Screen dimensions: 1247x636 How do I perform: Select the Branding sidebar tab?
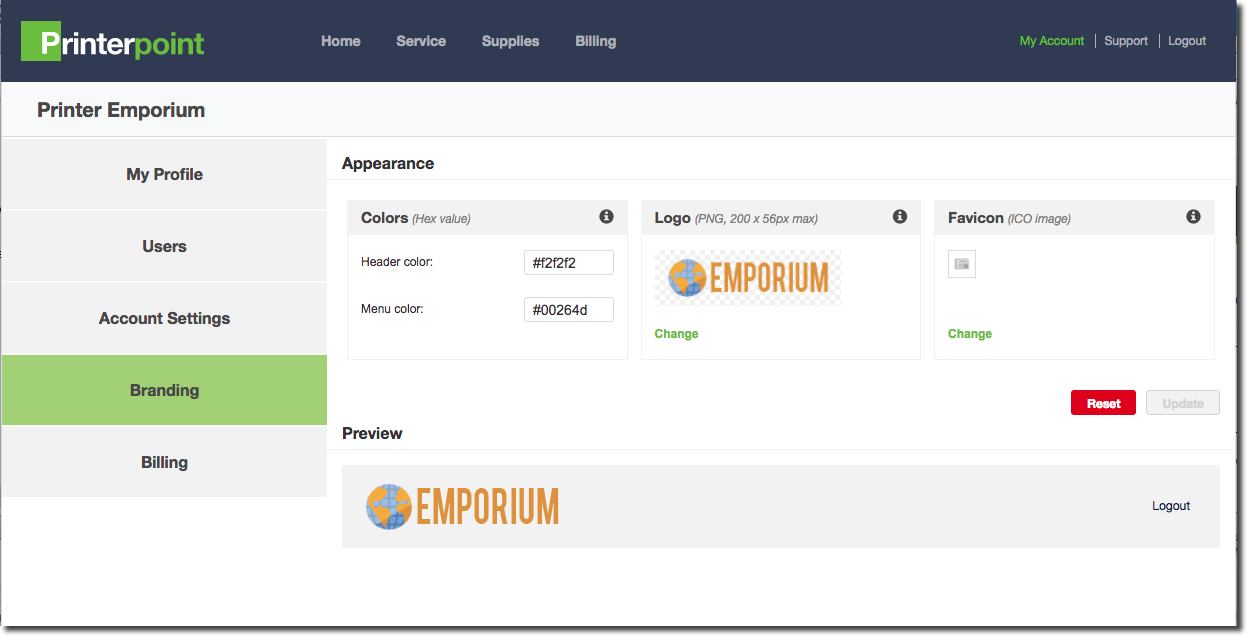coord(164,390)
